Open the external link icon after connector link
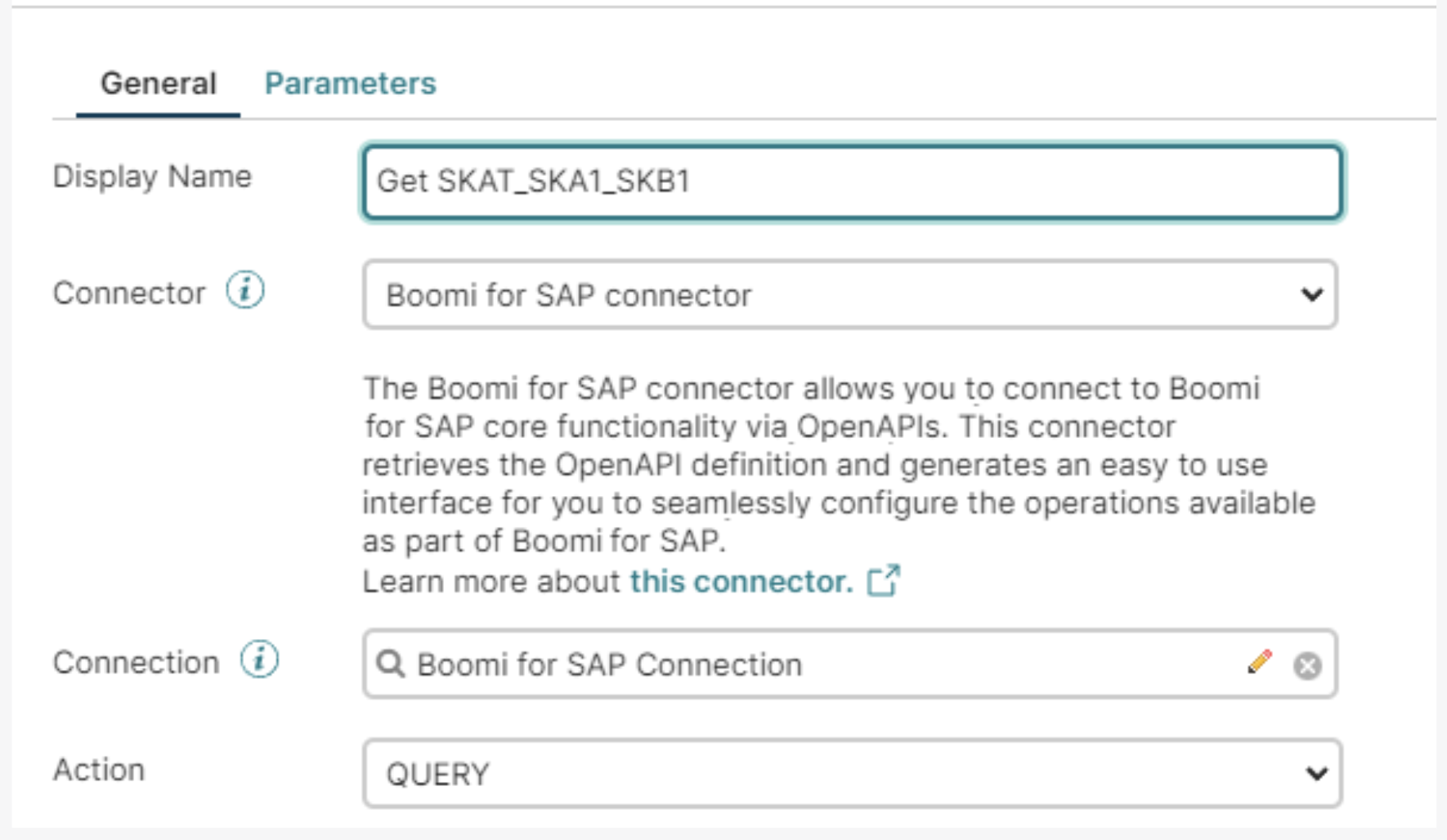Image resolution: width=1447 pixels, height=840 pixels. (x=884, y=581)
